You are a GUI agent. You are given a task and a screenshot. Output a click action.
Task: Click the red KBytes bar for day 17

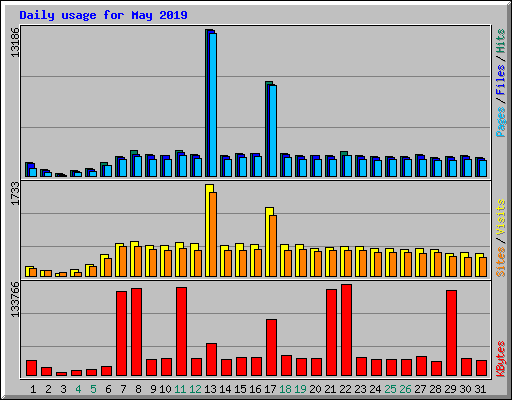pyautogui.click(x=271, y=347)
